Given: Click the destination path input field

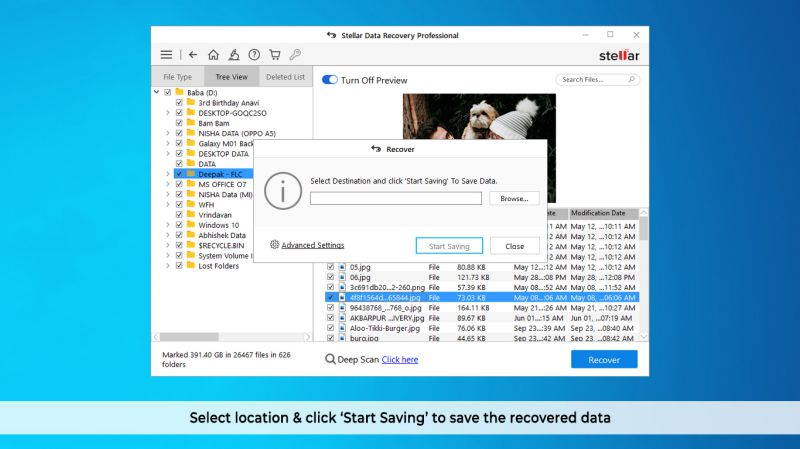Looking at the screenshot, I should tap(396, 198).
